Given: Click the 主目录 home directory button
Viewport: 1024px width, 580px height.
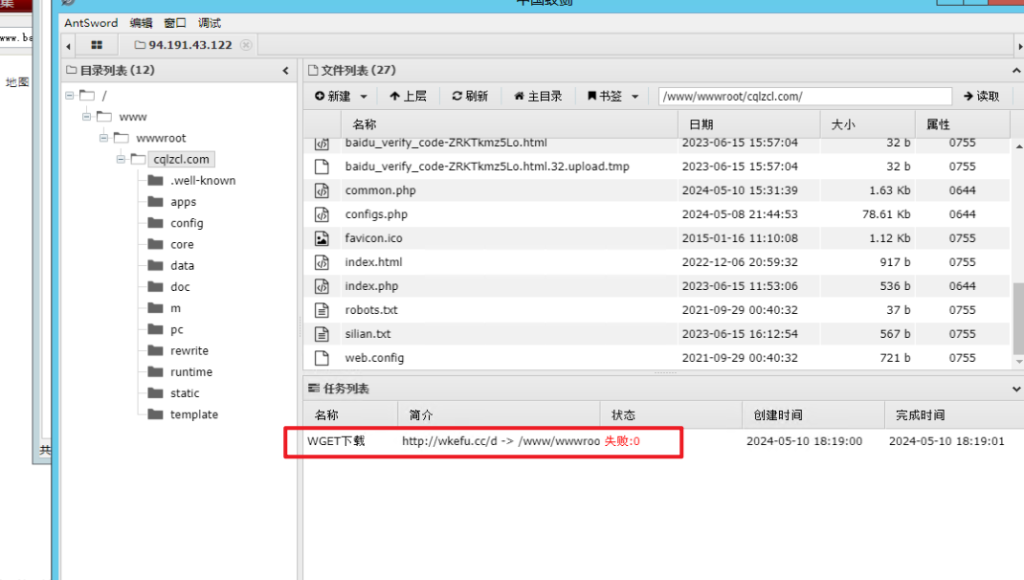Looking at the screenshot, I should coord(538,96).
